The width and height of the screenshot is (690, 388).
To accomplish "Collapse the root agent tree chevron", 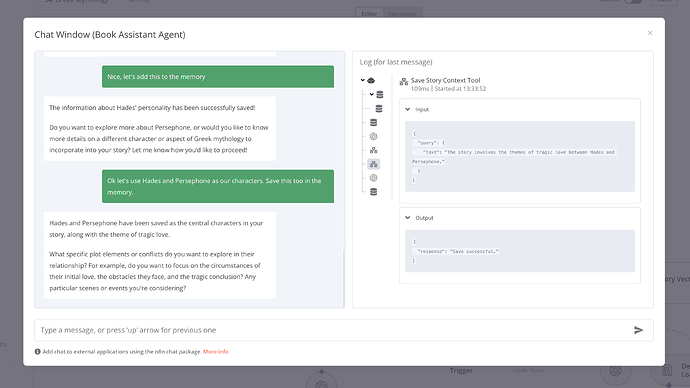I will click(x=363, y=81).
